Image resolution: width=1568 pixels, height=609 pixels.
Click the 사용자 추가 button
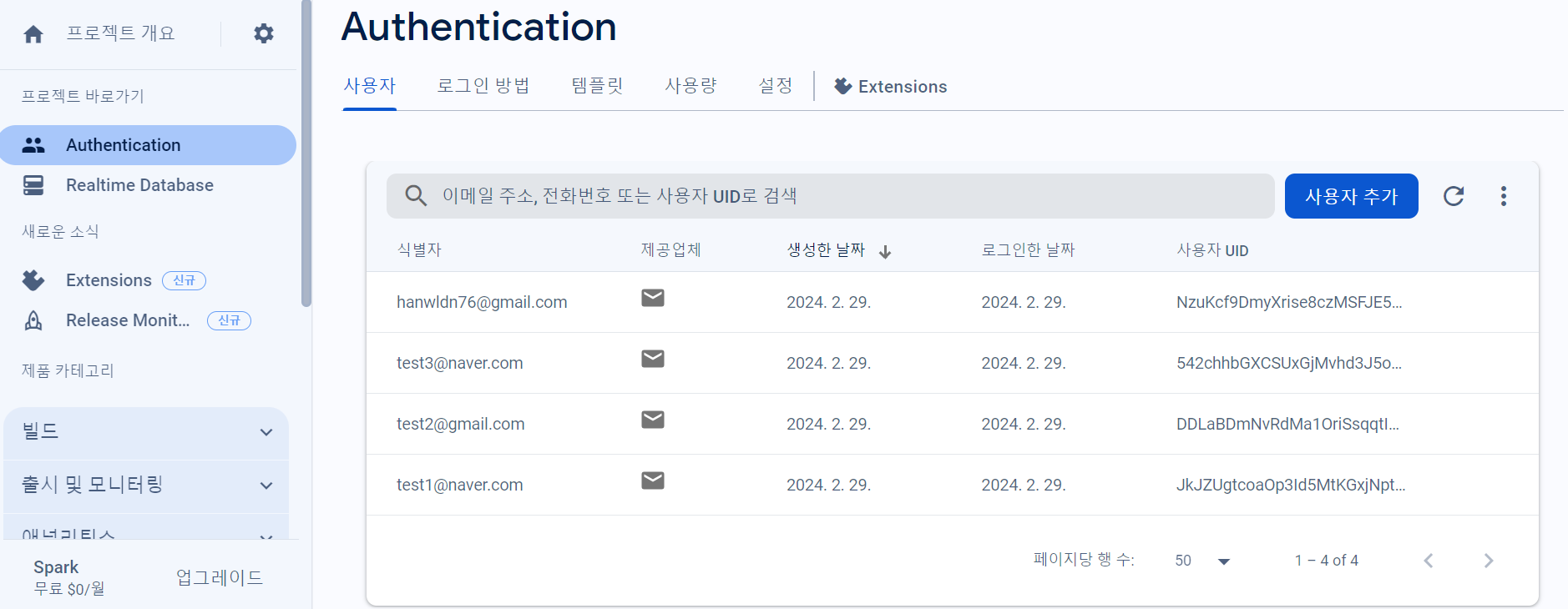(x=1351, y=196)
